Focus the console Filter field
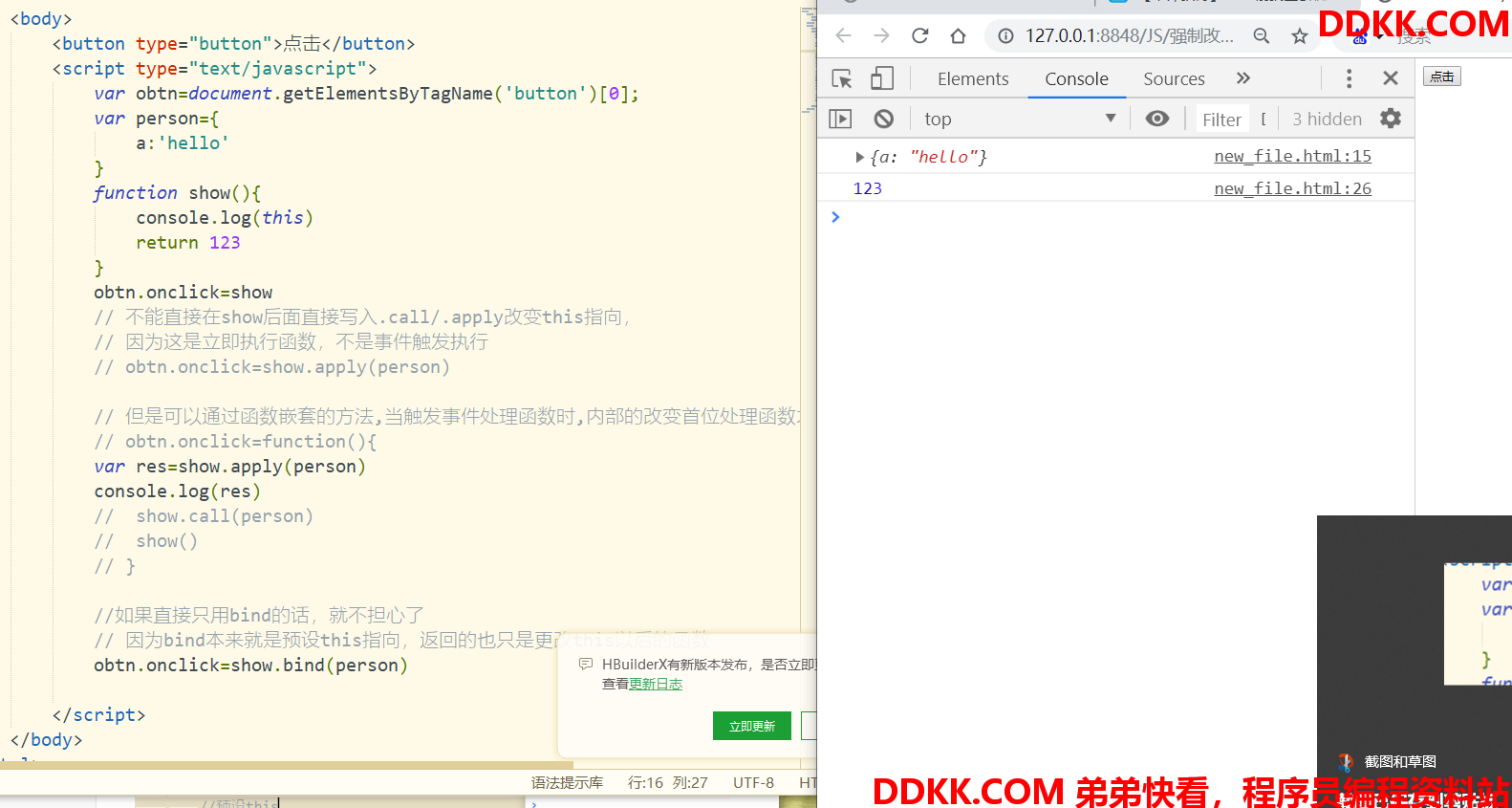The width and height of the screenshot is (1512, 808). click(1221, 120)
